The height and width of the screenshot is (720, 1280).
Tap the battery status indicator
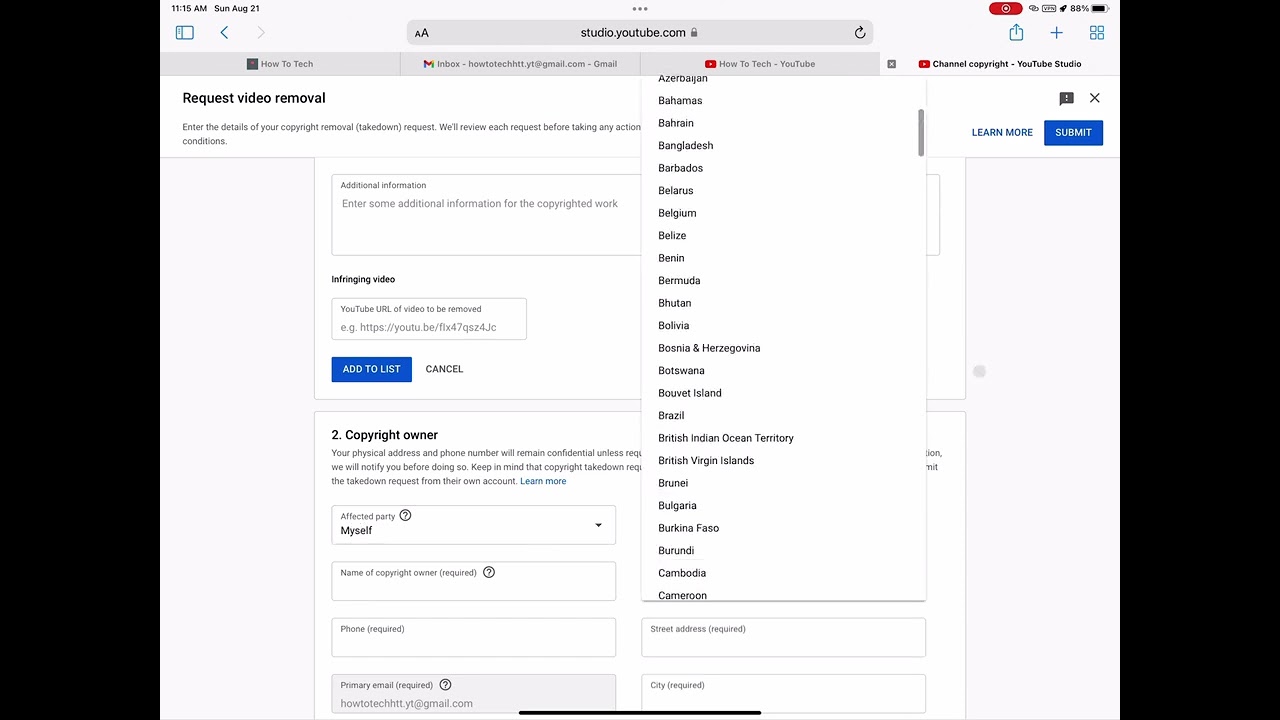tap(1099, 9)
